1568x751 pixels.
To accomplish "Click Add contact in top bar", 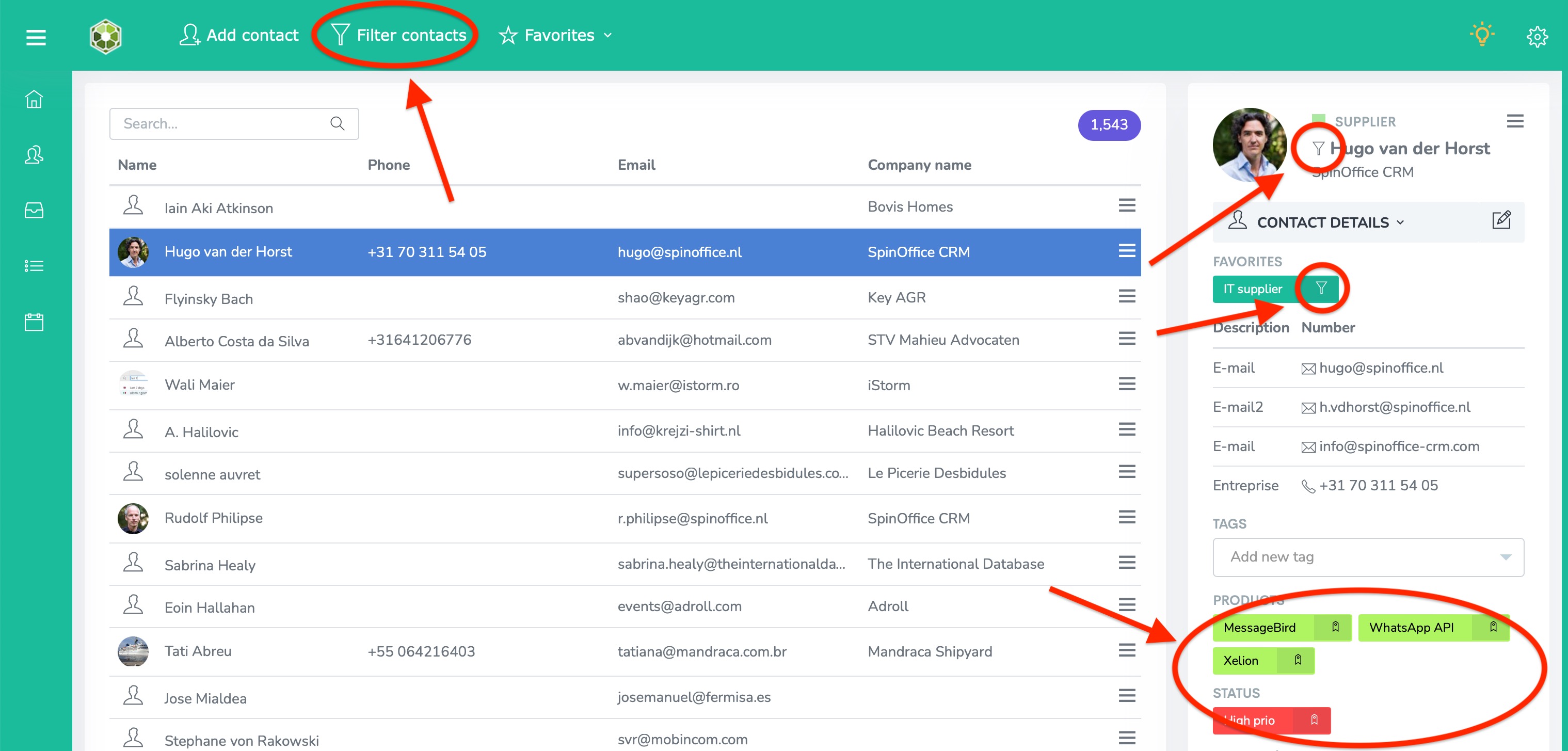I will pyautogui.click(x=238, y=35).
